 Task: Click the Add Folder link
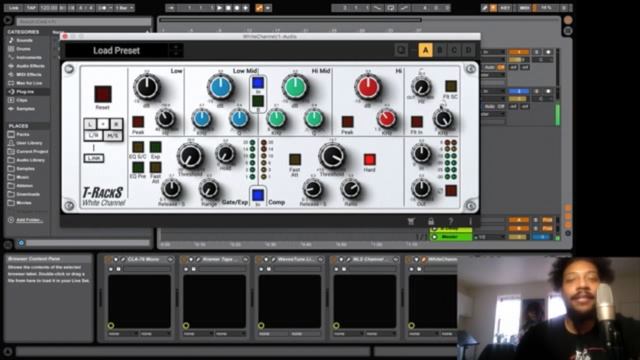[29, 220]
